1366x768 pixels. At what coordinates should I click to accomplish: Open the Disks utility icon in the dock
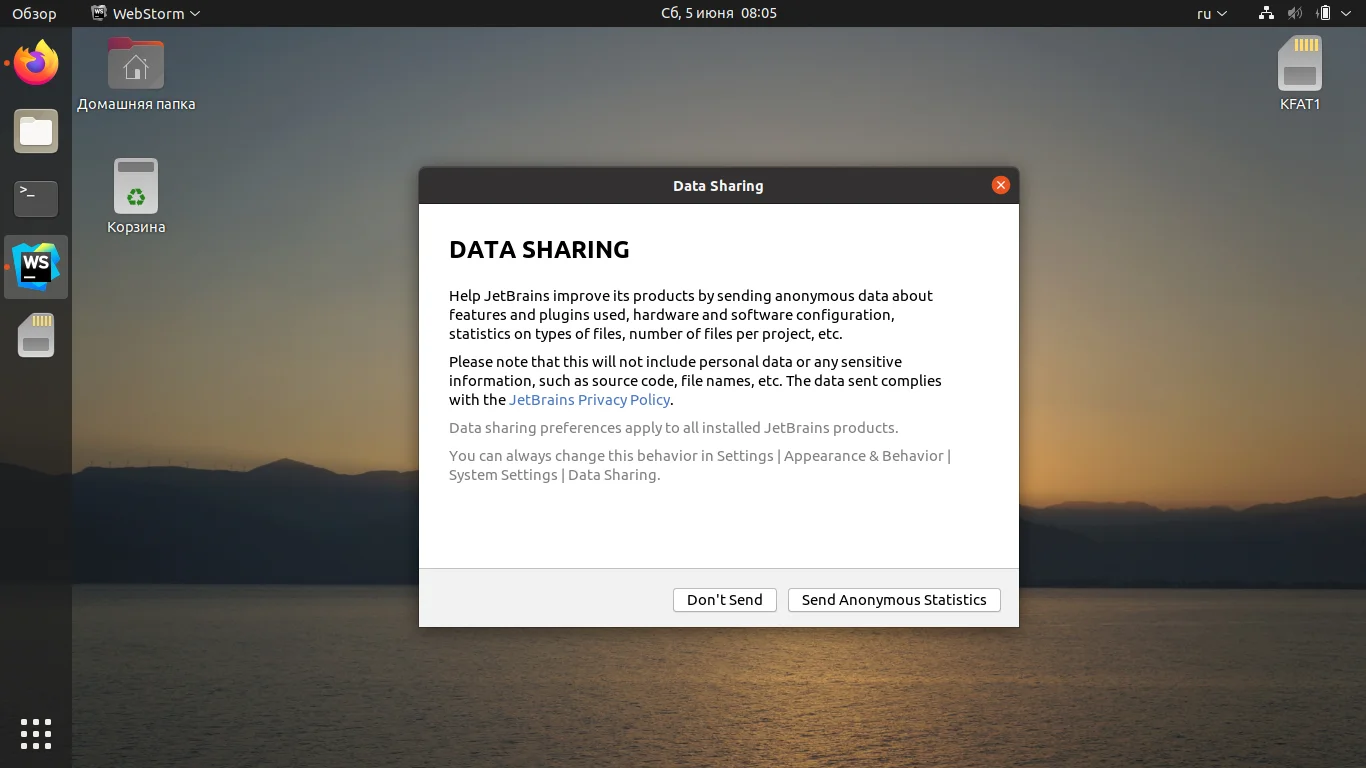[36, 335]
